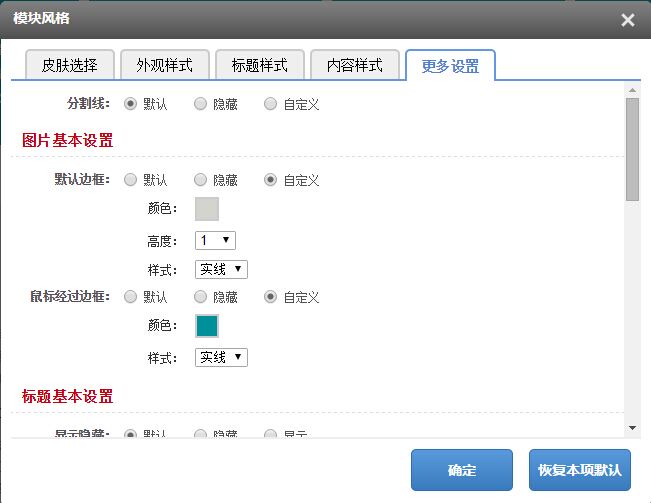Select 隐藏 for 默认边框

tap(201, 180)
